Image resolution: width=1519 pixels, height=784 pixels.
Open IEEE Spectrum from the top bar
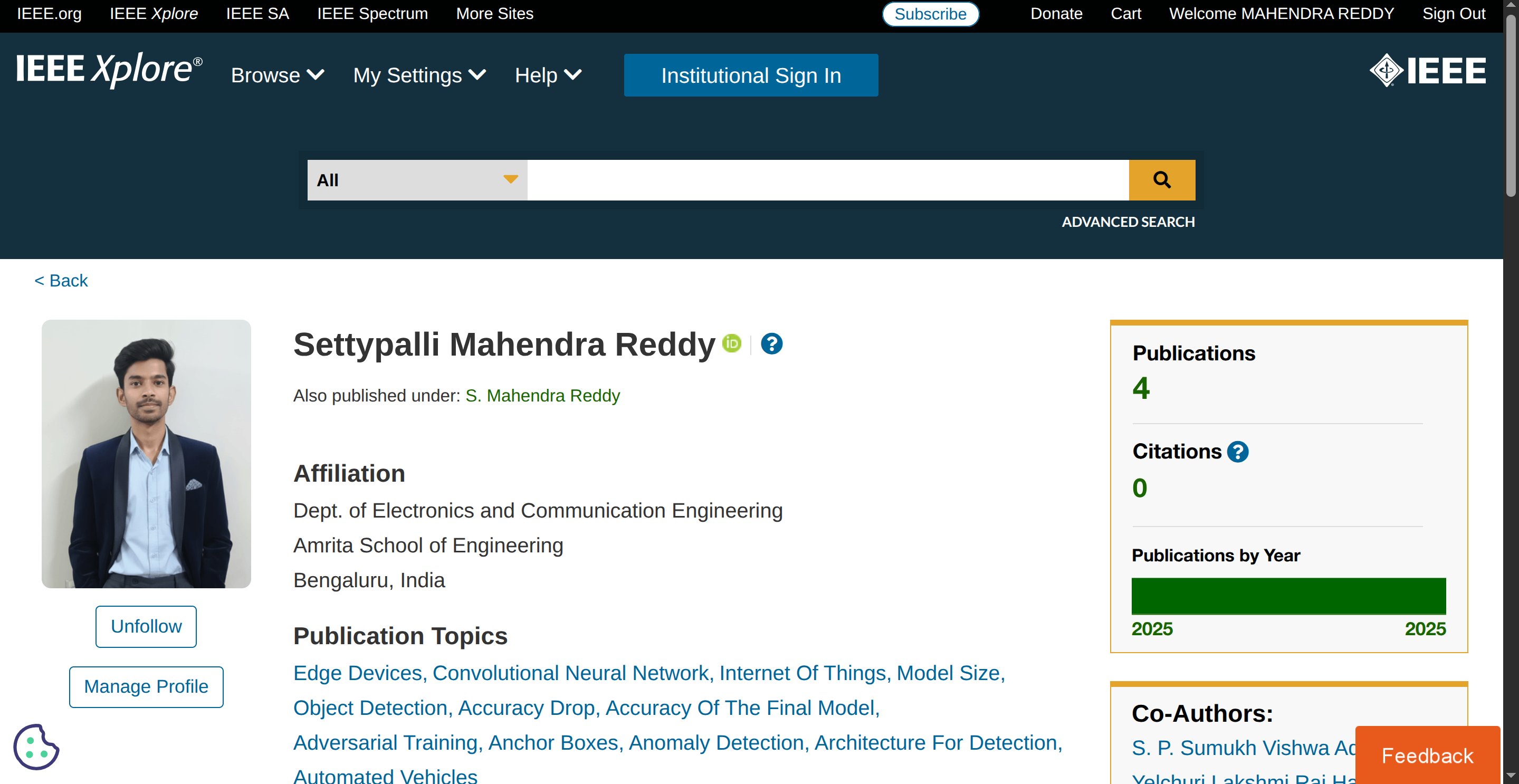[372, 14]
